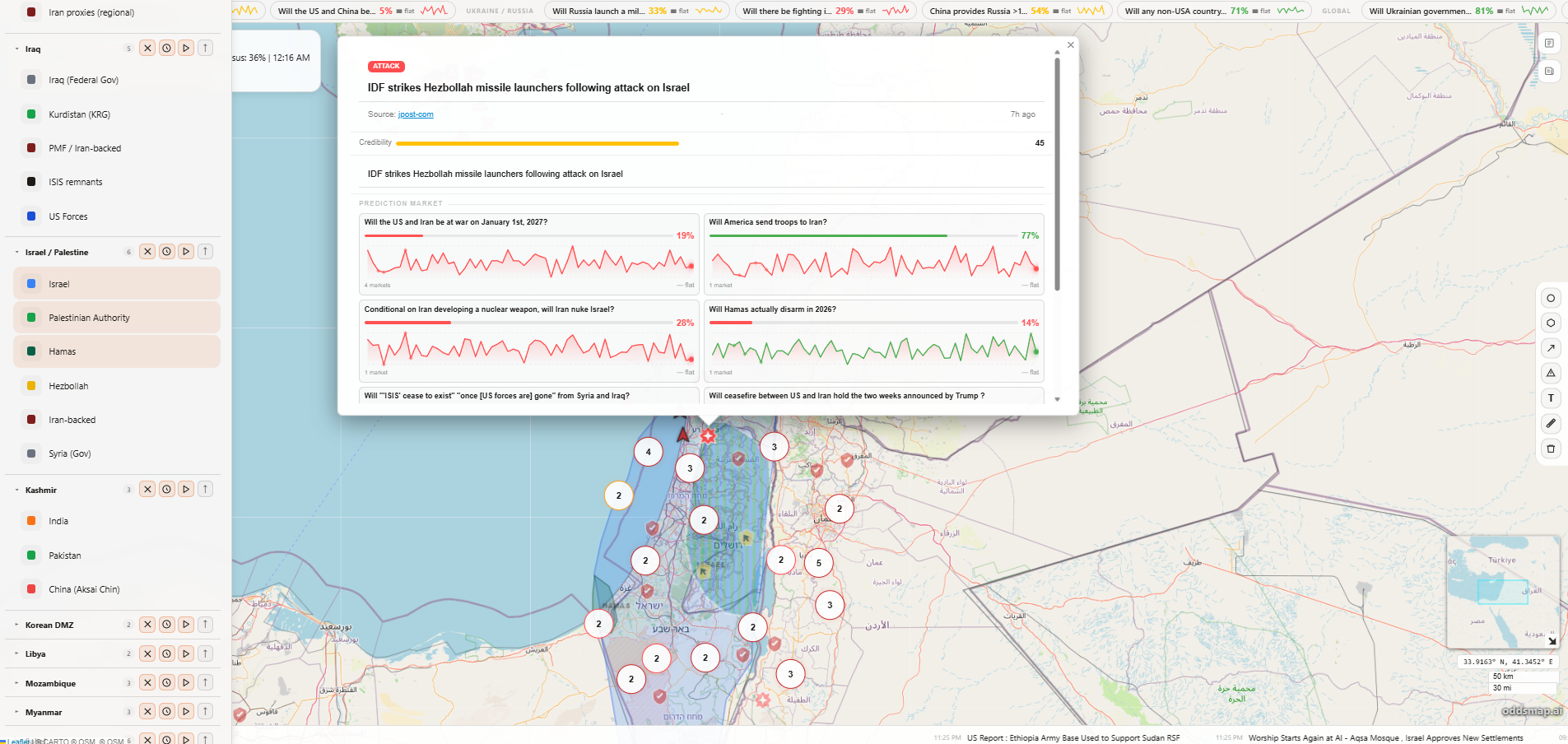Expand the Myanmar group

(x=17, y=713)
